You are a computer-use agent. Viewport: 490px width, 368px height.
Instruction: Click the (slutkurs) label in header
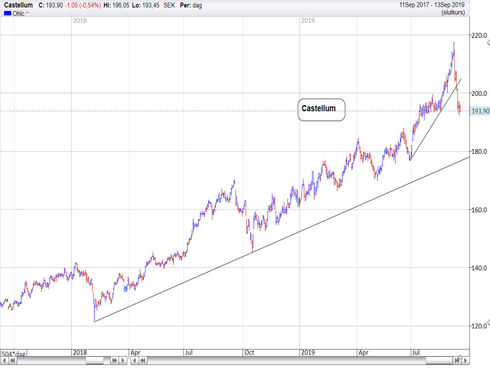(x=453, y=13)
